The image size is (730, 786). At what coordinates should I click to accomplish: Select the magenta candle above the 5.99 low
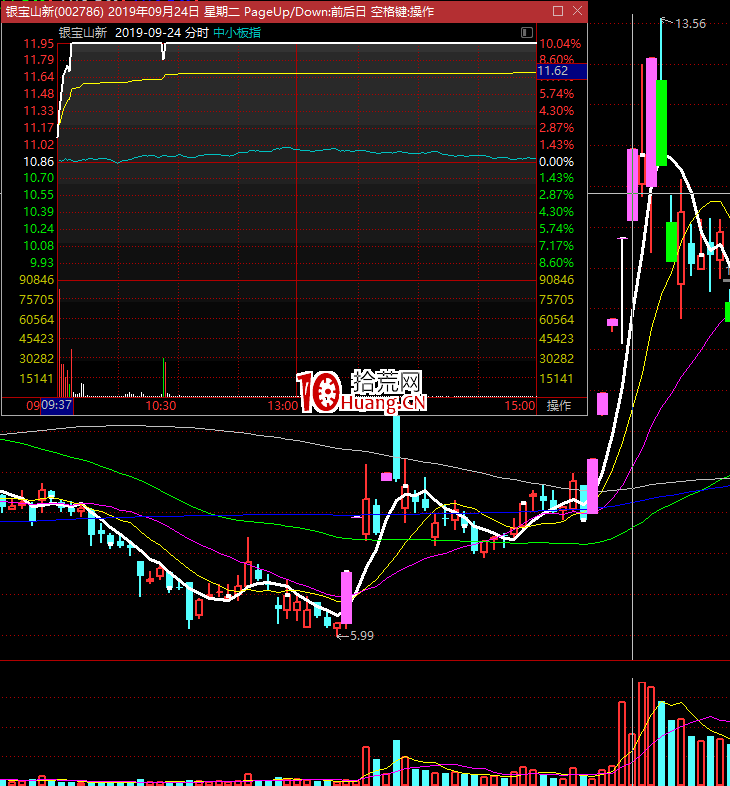pyautogui.click(x=346, y=598)
